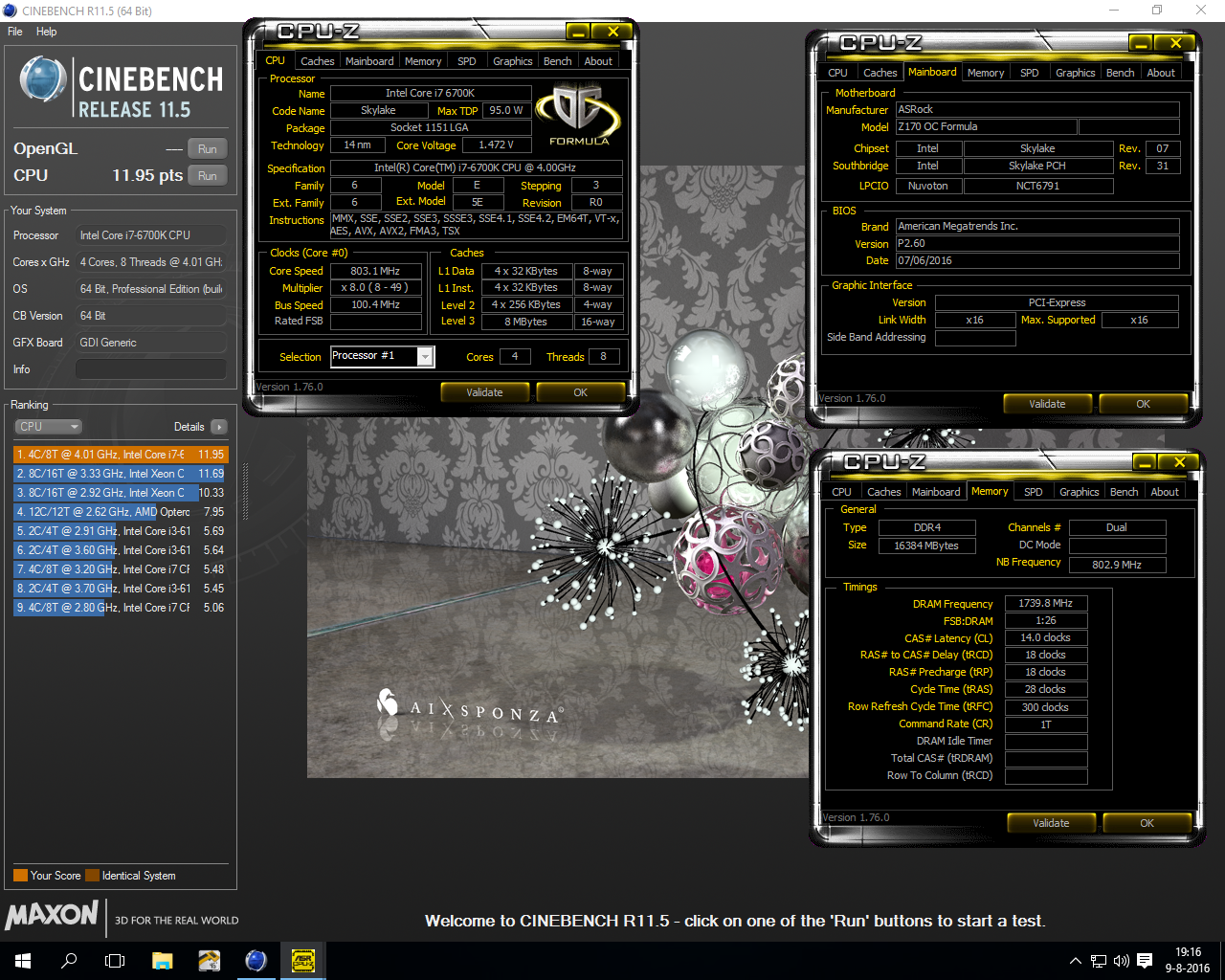
Task: Select ranking row 4 AMD Opteron
Action: tap(121, 512)
